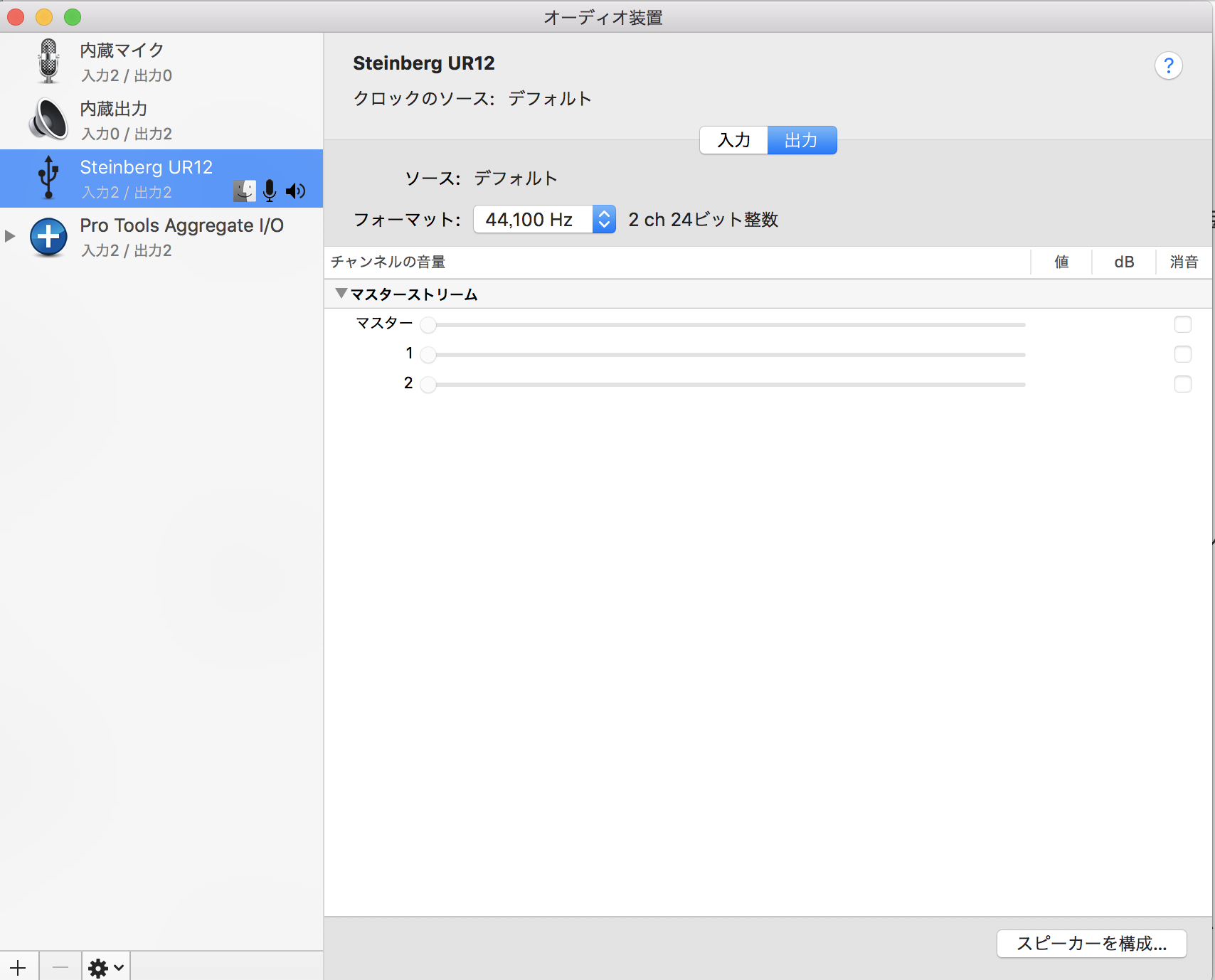Zoom the window with the green button
The image size is (1215, 980).
pos(73,17)
